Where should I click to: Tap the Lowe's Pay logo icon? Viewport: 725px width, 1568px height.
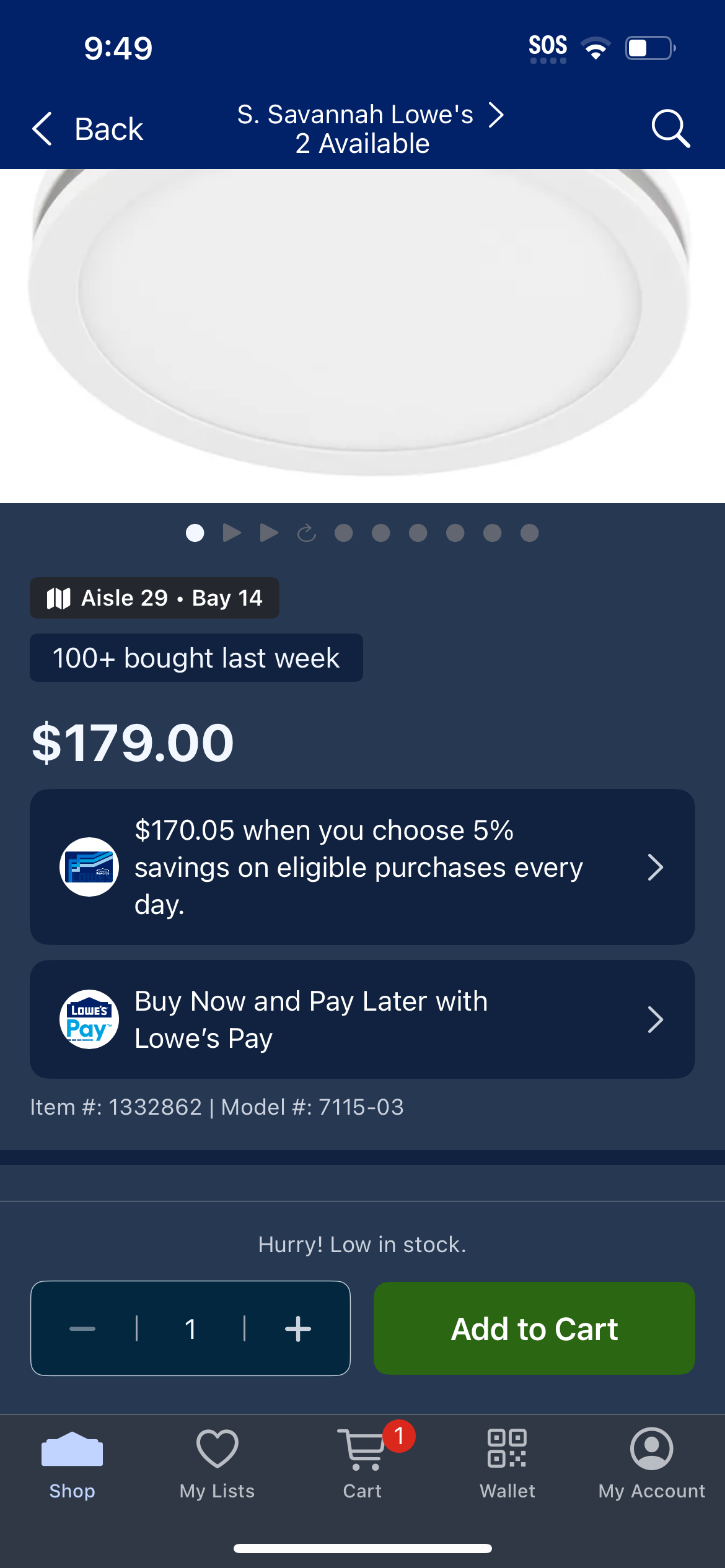[89, 1019]
